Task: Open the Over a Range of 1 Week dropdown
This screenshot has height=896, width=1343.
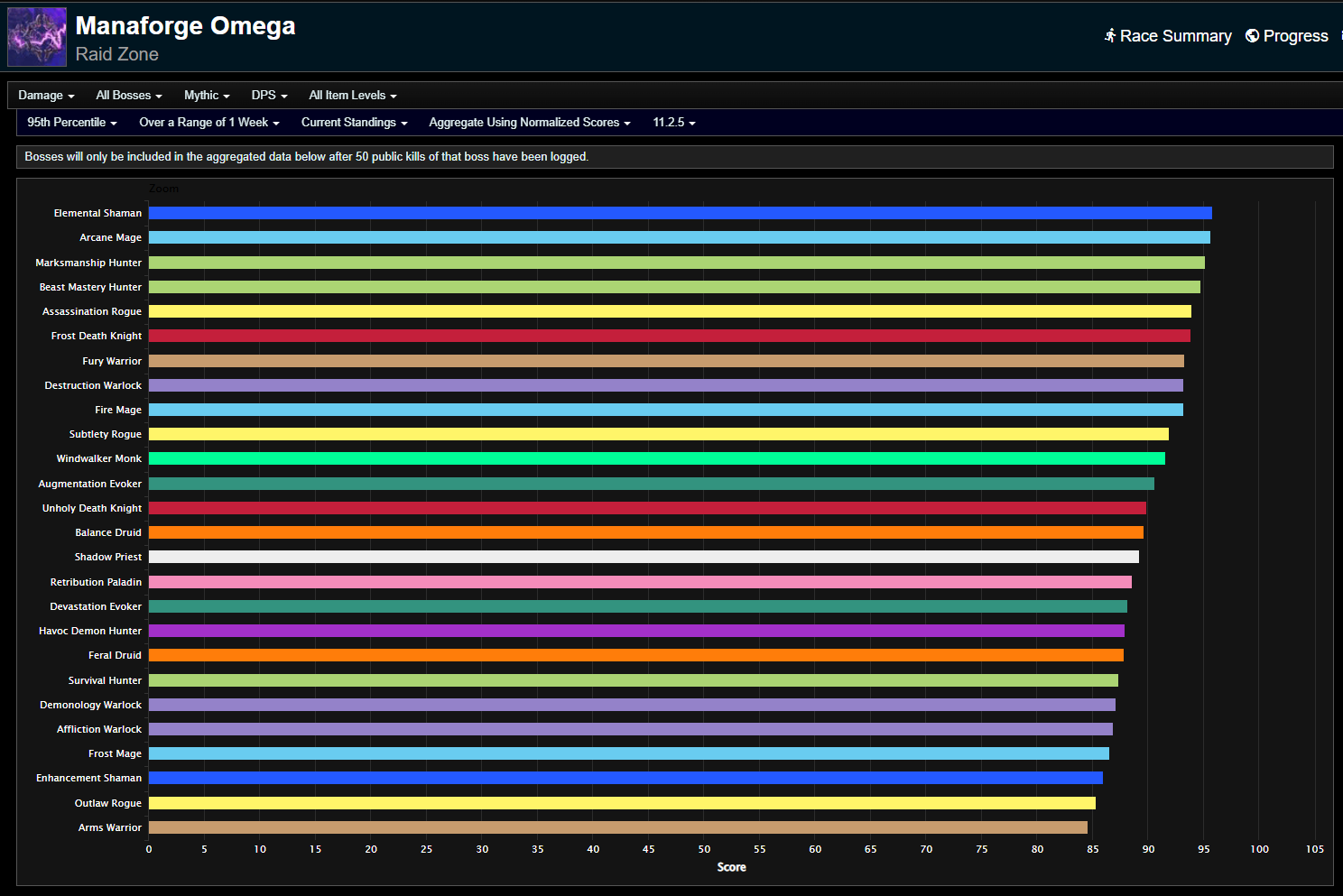Action: pyautogui.click(x=208, y=122)
